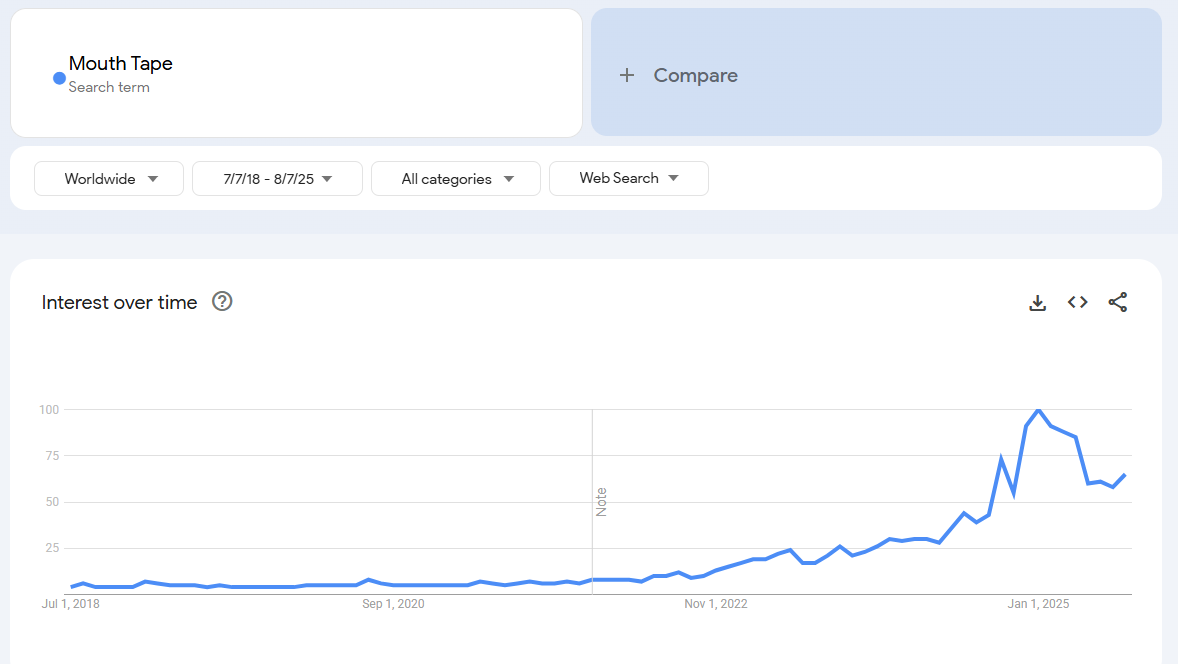
Task: Expand the All categories dropdown
Action: (456, 179)
